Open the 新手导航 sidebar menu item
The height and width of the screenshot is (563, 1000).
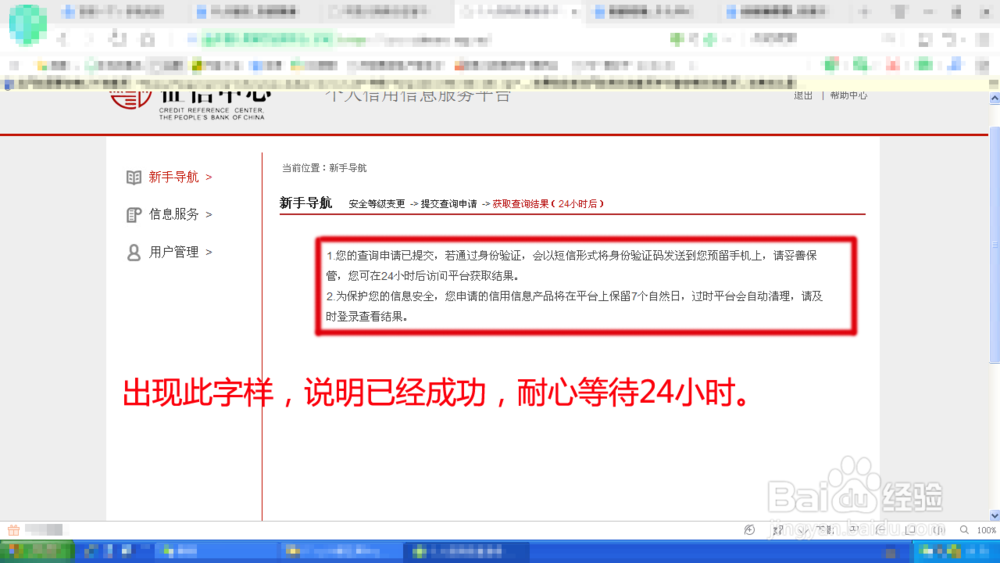173,177
